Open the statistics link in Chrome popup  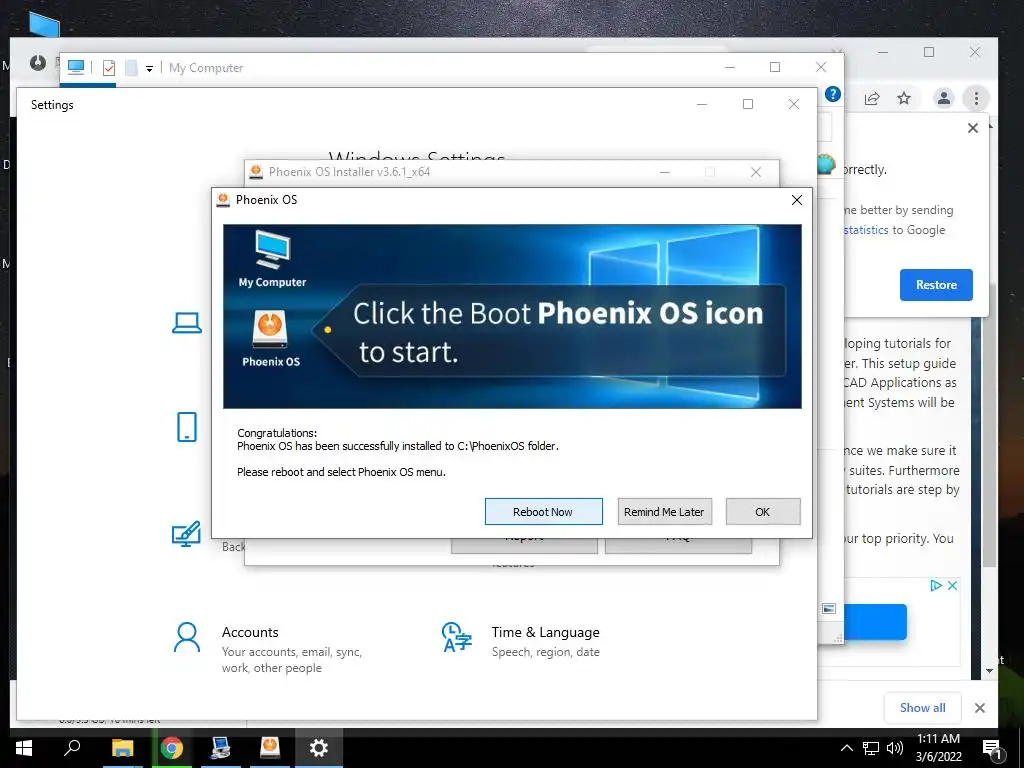tap(866, 230)
